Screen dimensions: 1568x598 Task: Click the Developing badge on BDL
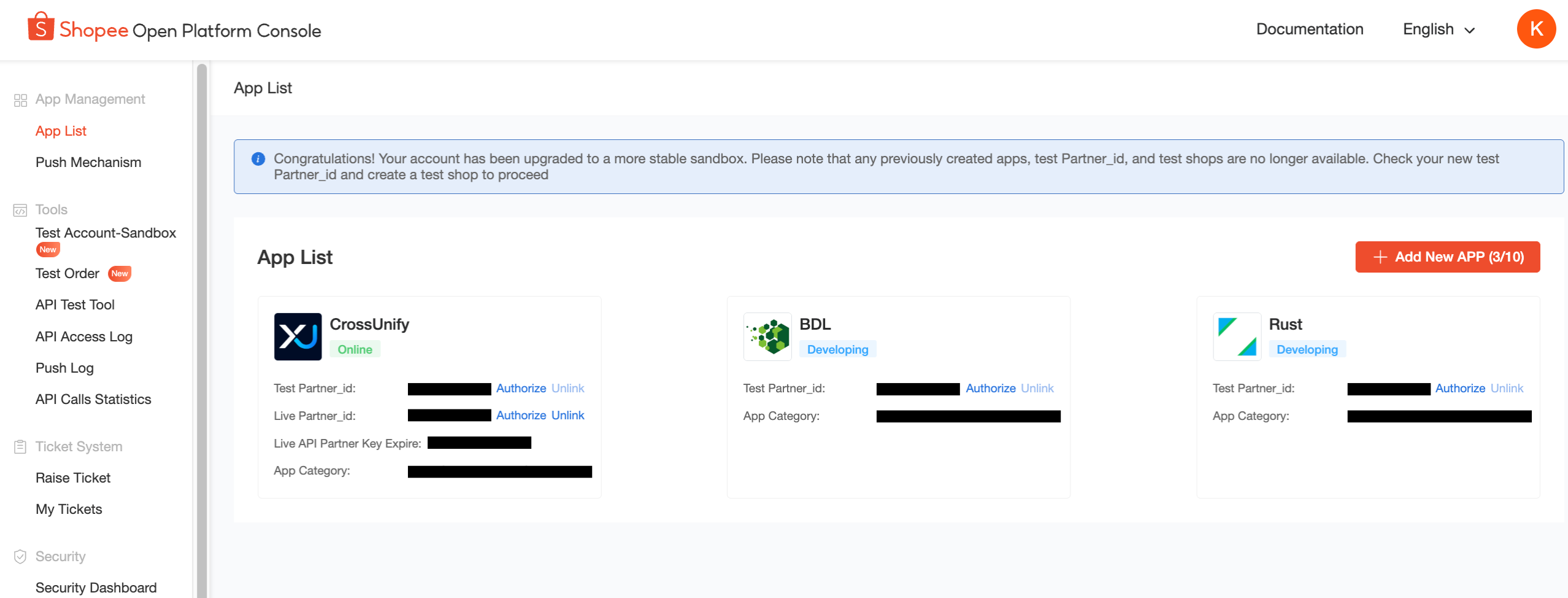[x=838, y=349]
